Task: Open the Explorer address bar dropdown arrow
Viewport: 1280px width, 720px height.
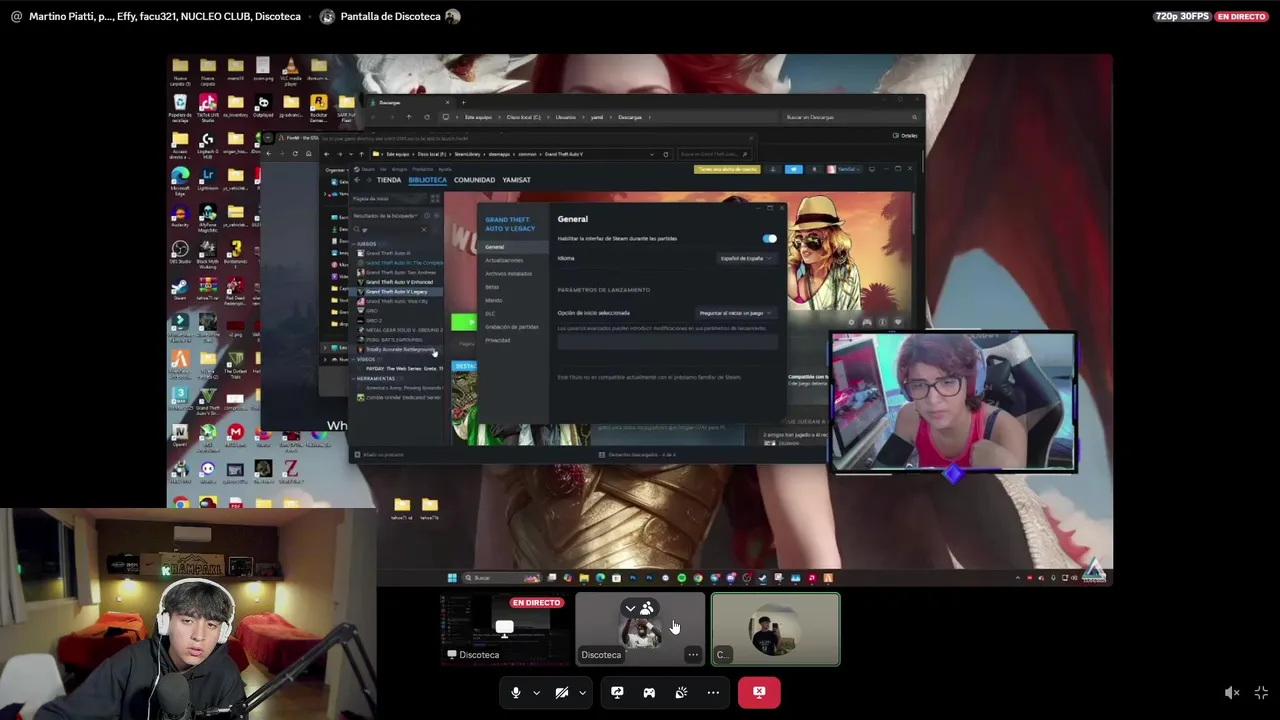Action: (x=652, y=154)
